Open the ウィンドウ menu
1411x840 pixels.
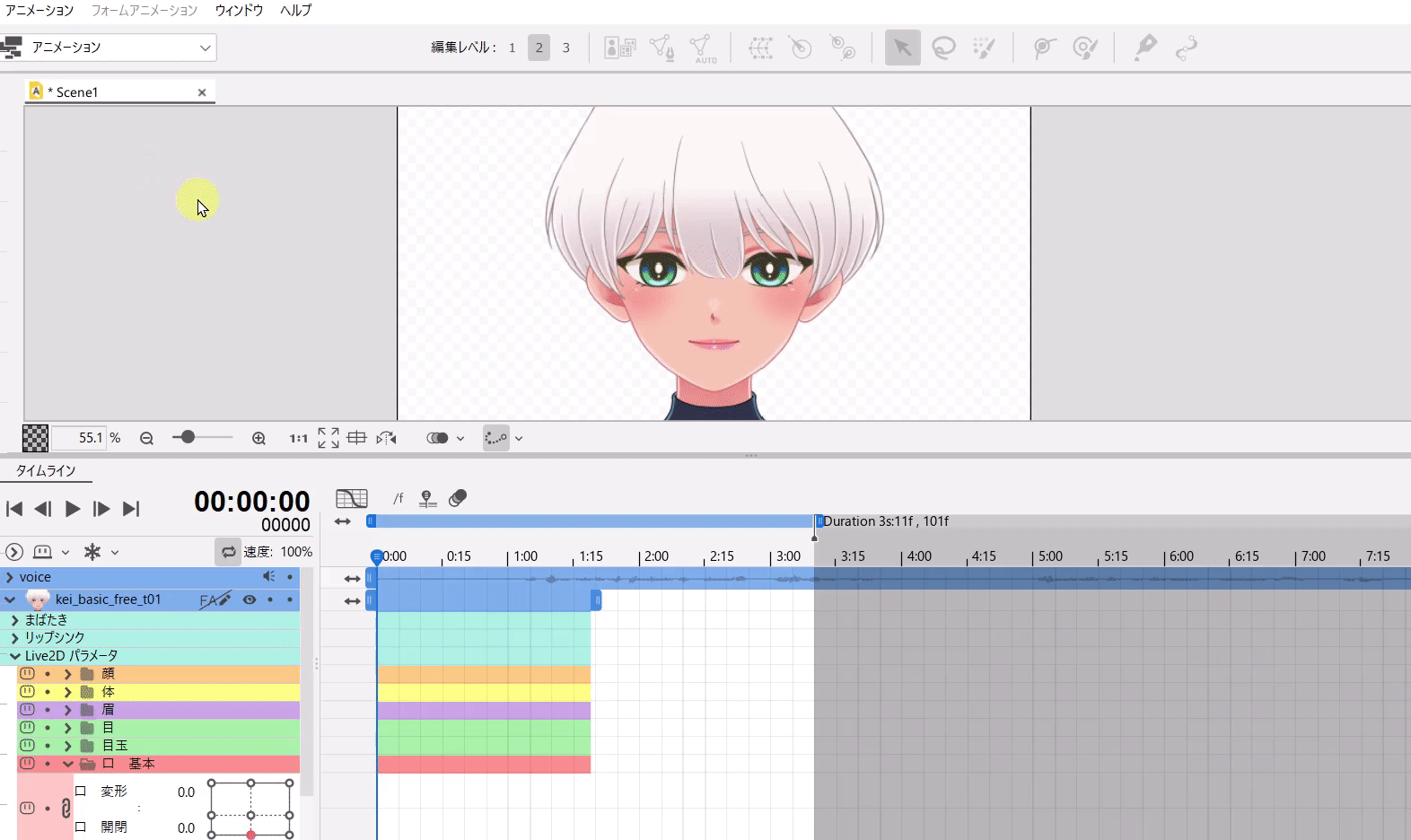[x=239, y=10]
